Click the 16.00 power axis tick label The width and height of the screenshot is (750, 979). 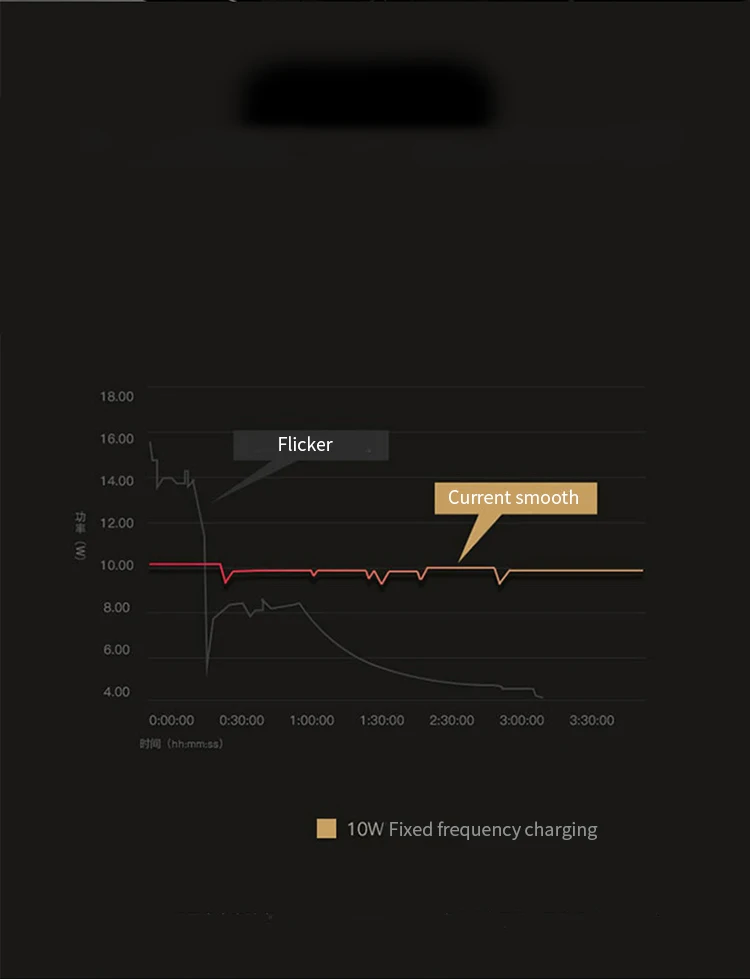117,439
